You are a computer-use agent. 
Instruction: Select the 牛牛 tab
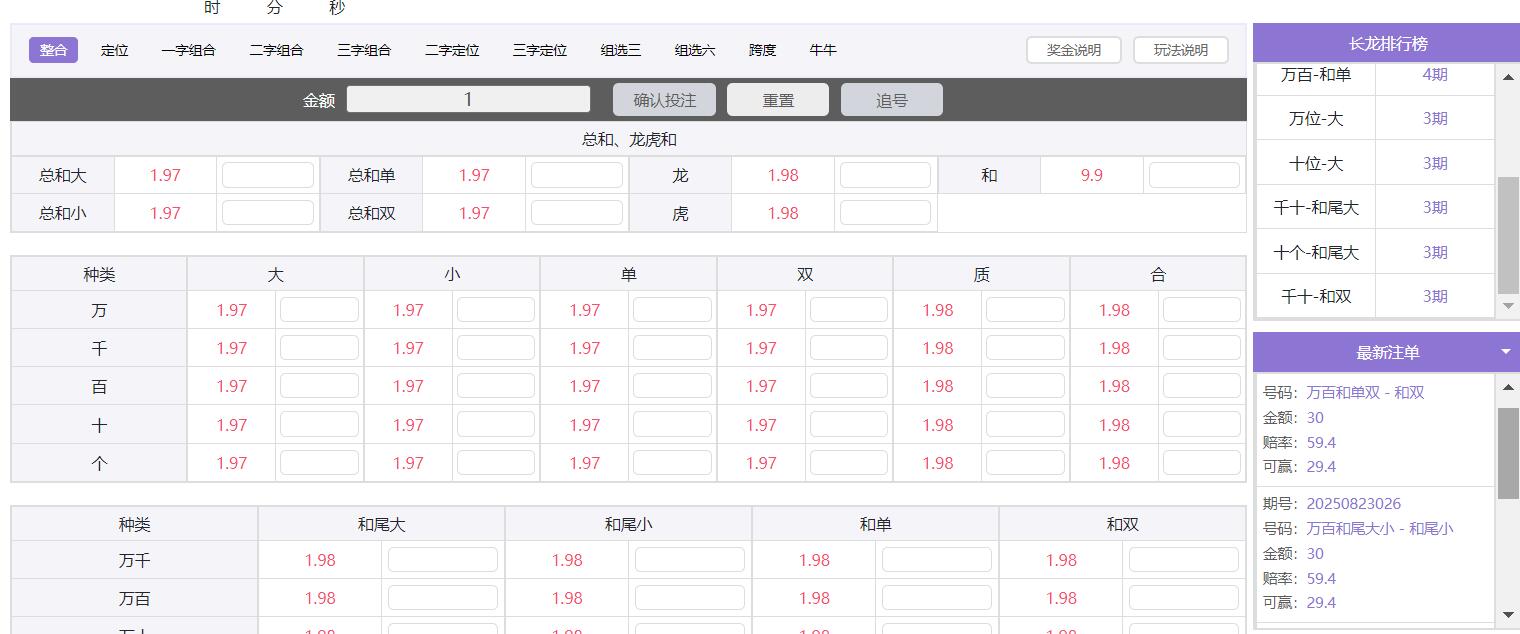point(823,50)
